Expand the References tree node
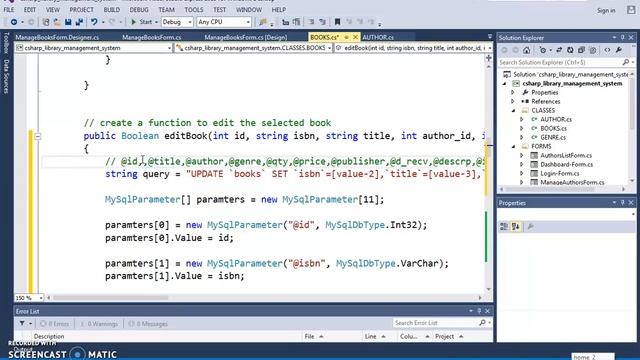Viewport: 640px width, 360px height. coord(513,102)
